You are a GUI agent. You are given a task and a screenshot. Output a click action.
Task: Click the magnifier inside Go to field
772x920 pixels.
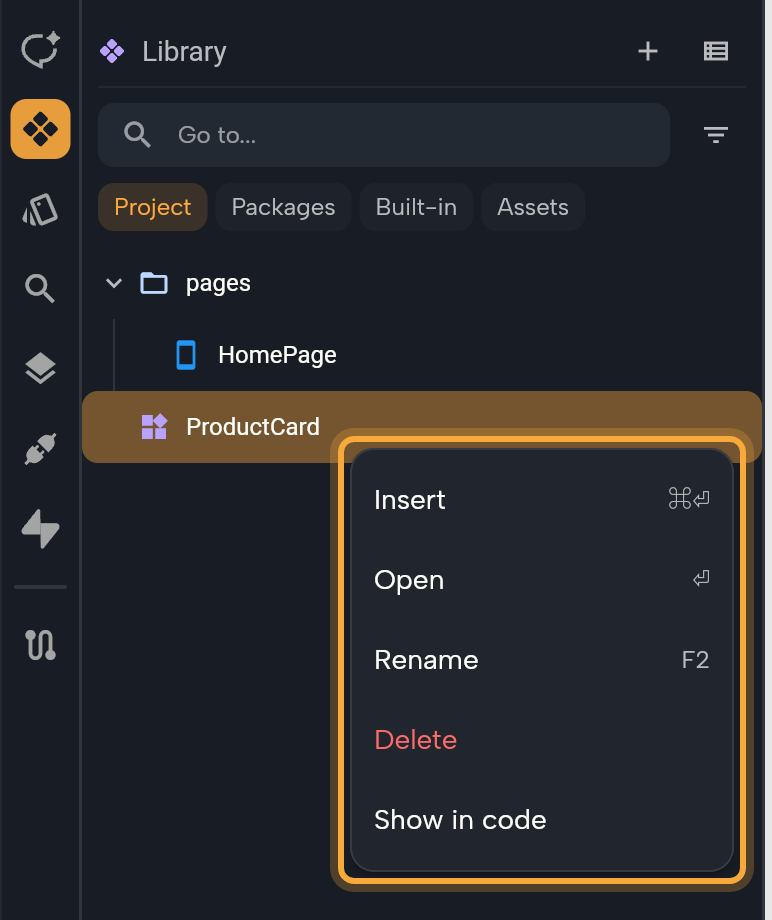click(x=137, y=135)
